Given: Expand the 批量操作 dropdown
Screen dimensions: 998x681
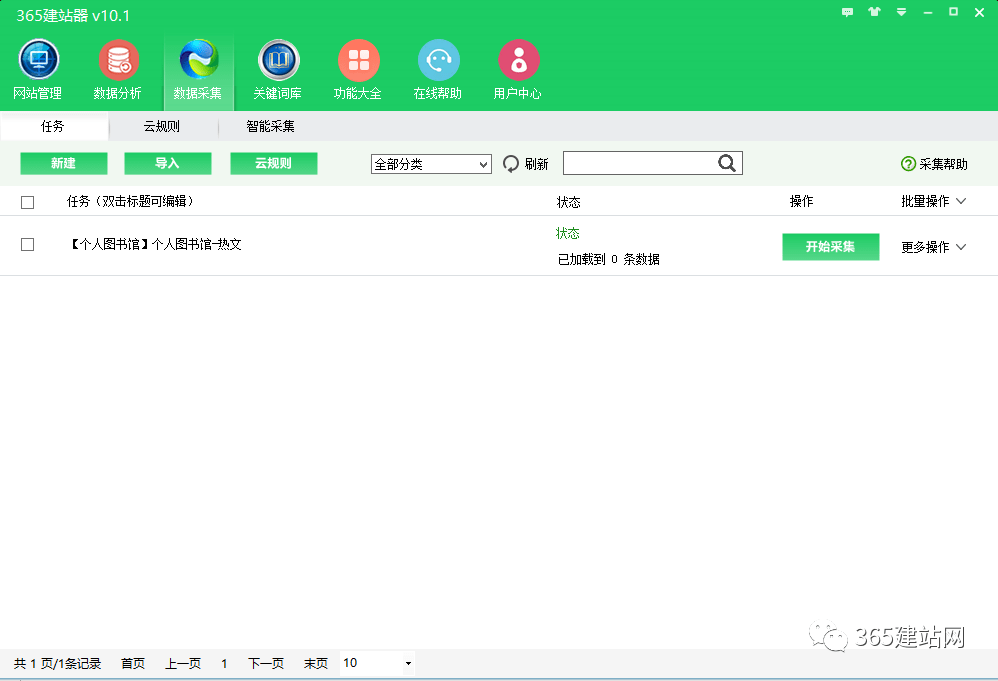Looking at the screenshot, I should pyautogui.click(x=934, y=202).
